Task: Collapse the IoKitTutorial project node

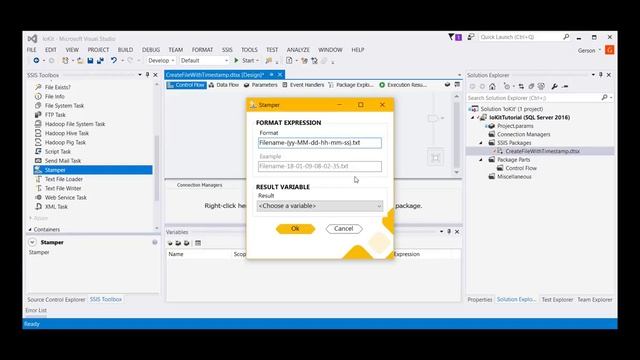Action: pyautogui.click(x=473, y=118)
